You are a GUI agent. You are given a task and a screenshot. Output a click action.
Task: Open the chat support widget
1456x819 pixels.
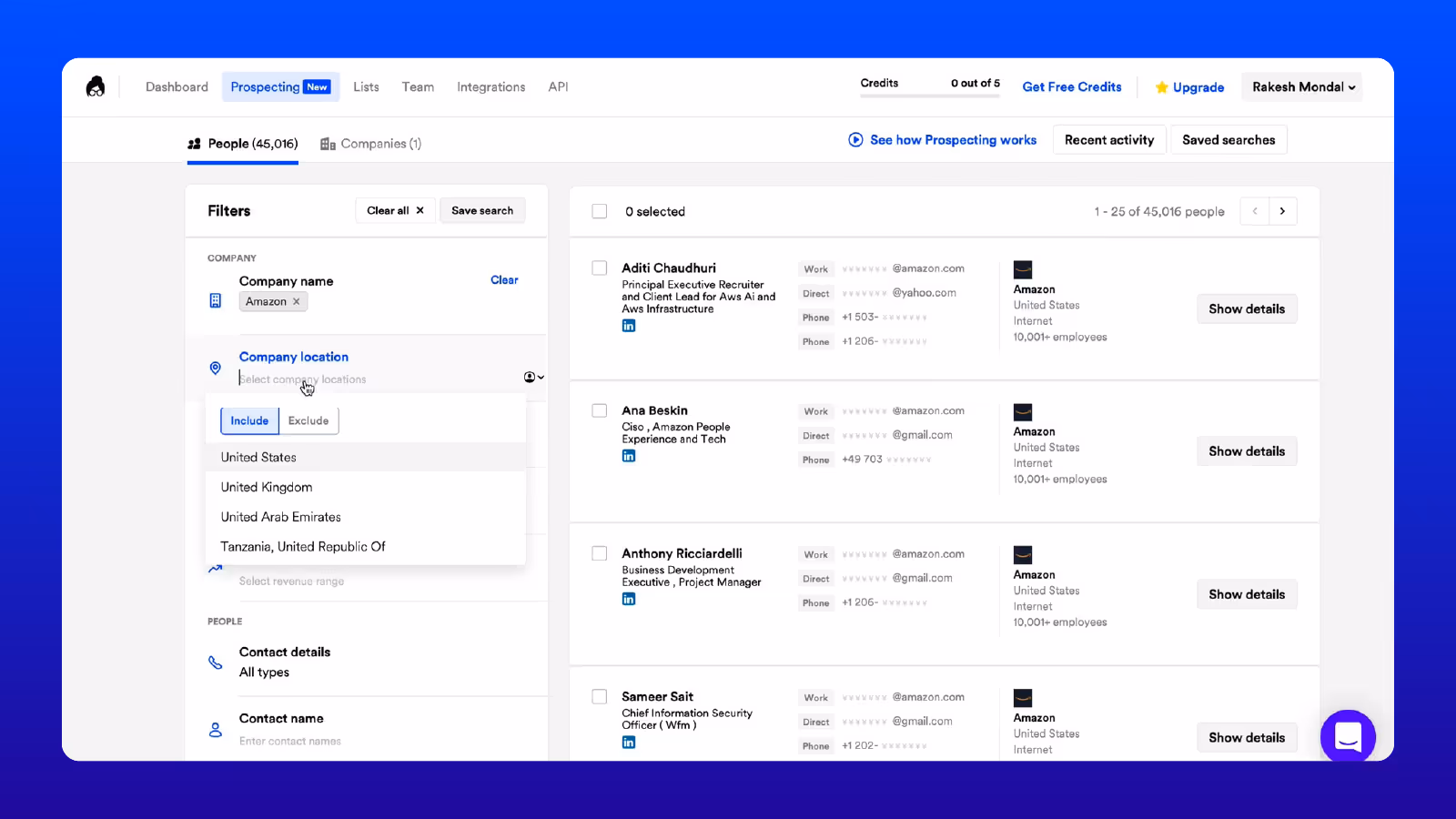click(x=1348, y=736)
